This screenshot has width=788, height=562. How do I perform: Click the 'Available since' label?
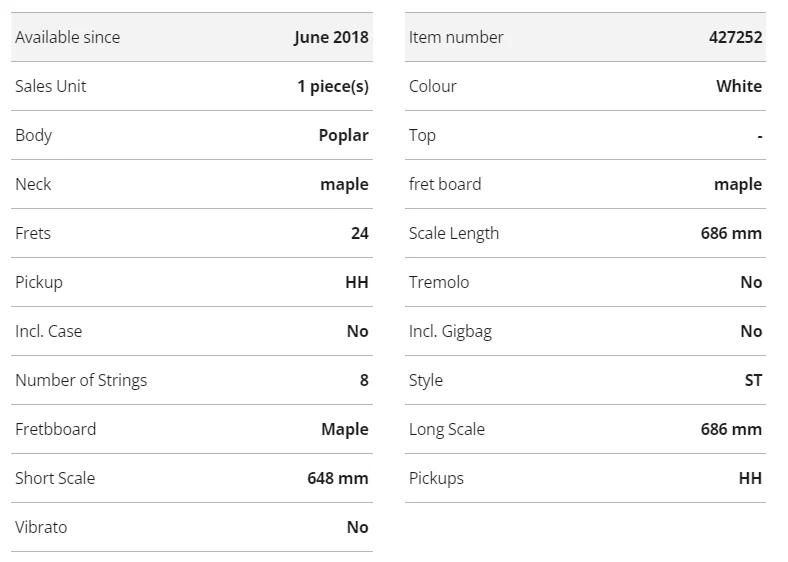(67, 37)
